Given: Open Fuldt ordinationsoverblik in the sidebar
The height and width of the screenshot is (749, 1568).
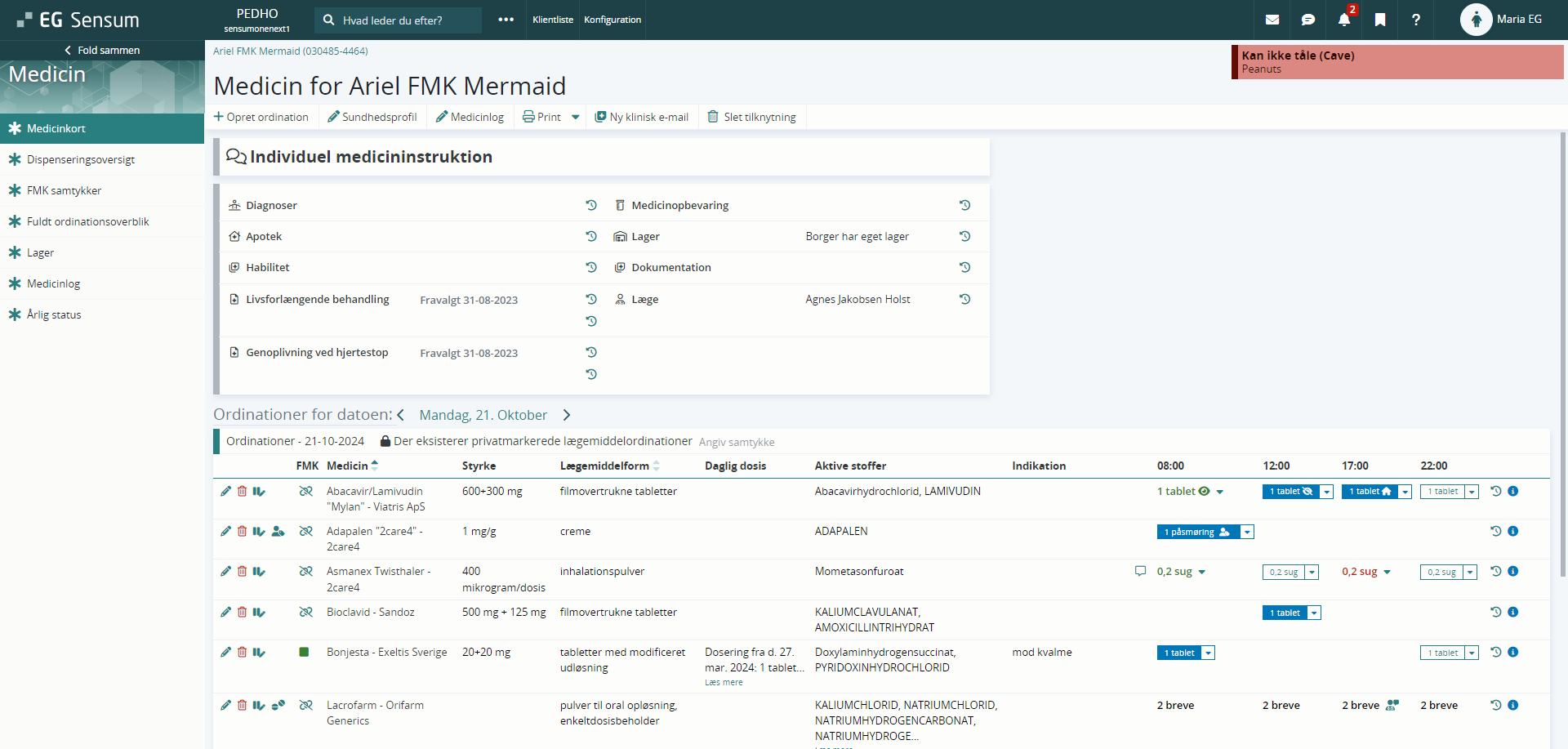Looking at the screenshot, I should click(x=102, y=221).
